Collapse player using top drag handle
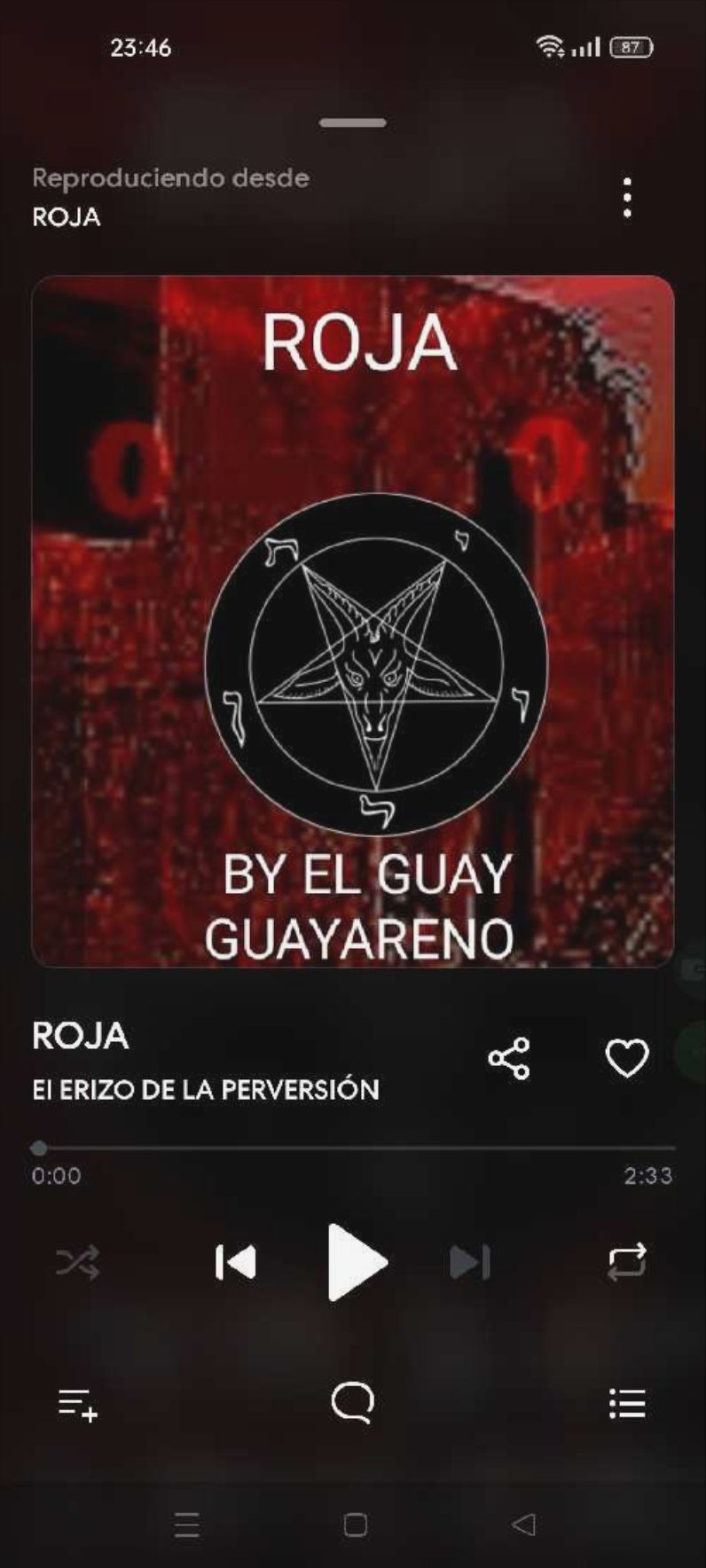706x1568 pixels. coord(353,122)
